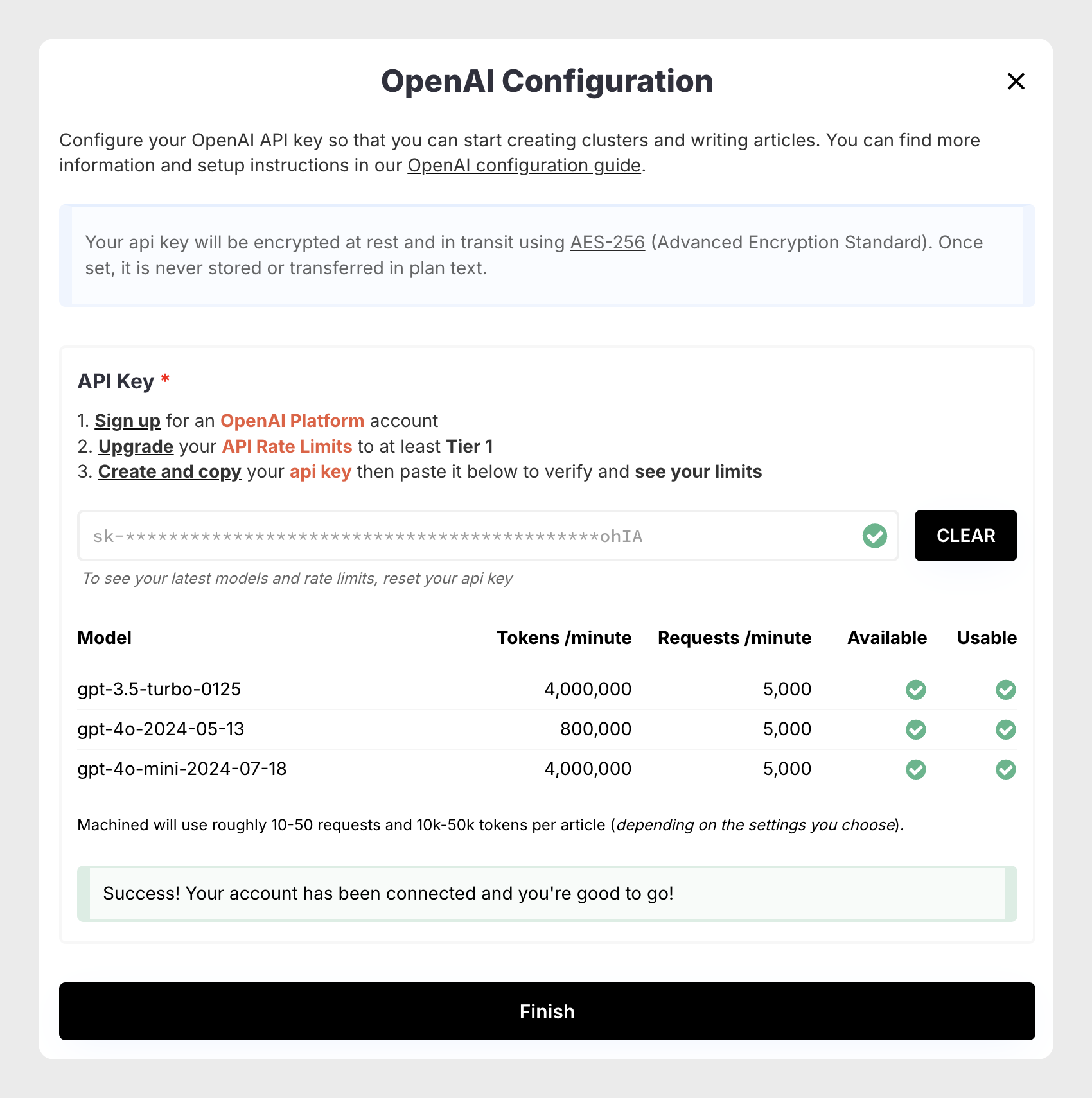
Task: Click Available checkmark for gpt-3.5-turbo-0125
Action: [x=915, y=690]
